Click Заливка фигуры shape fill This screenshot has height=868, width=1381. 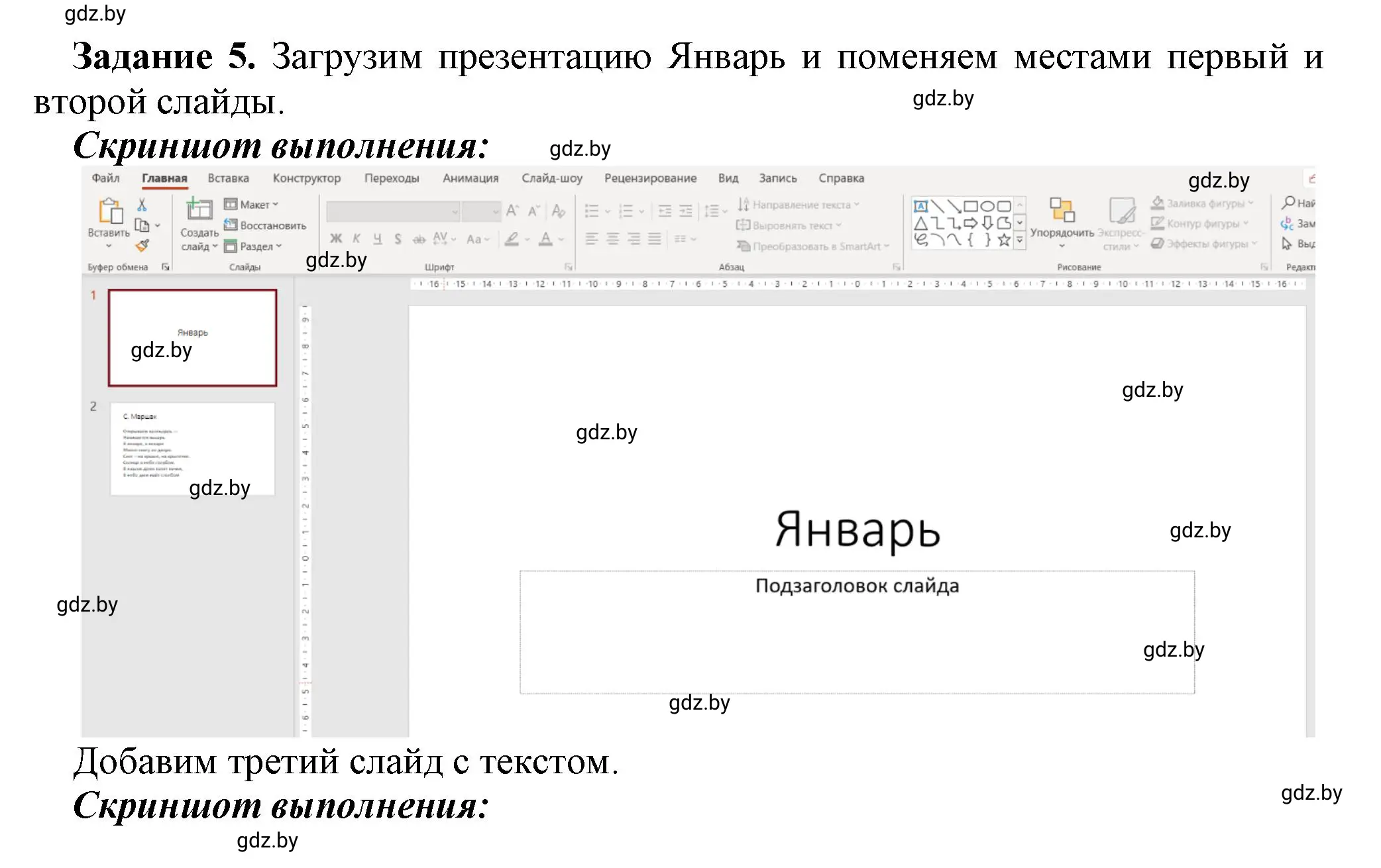(x=1202, y=203)
